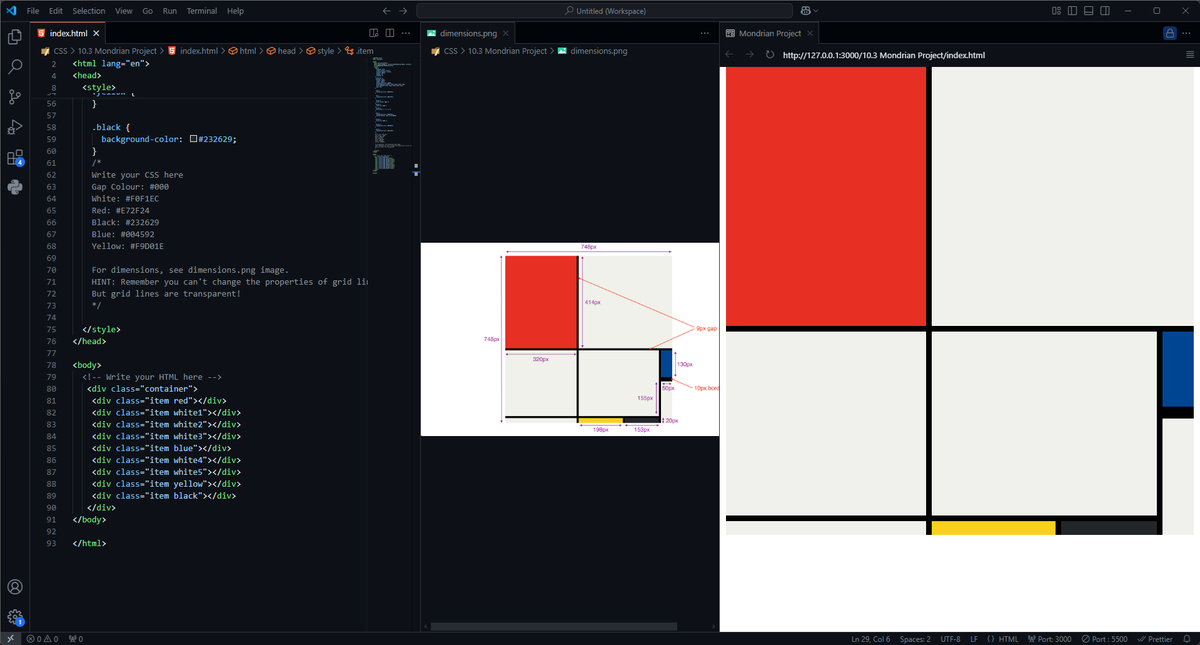
Task: Go back in the editor navigation history
Action: [387, 10]
